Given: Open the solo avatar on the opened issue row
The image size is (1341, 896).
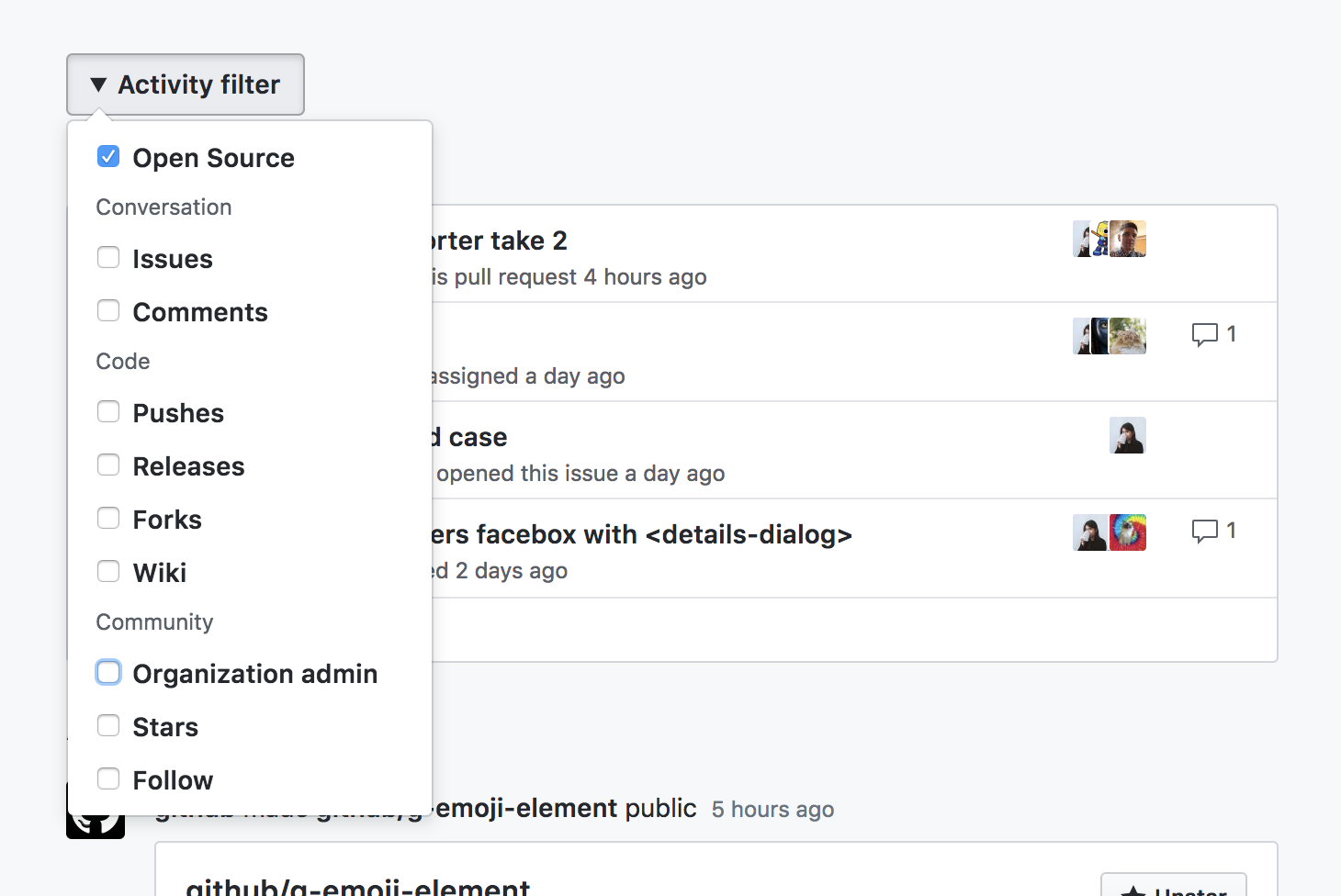Looking at the screenshot, I should click(1128, 435).
